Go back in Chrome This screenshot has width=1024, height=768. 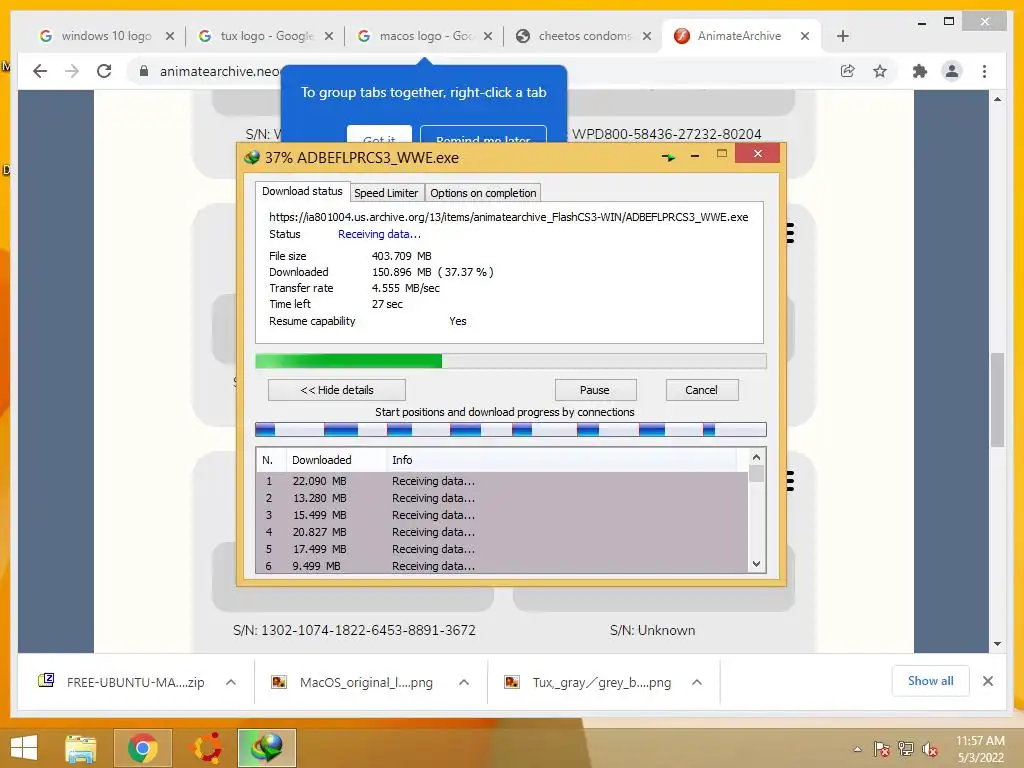[40, 71]
